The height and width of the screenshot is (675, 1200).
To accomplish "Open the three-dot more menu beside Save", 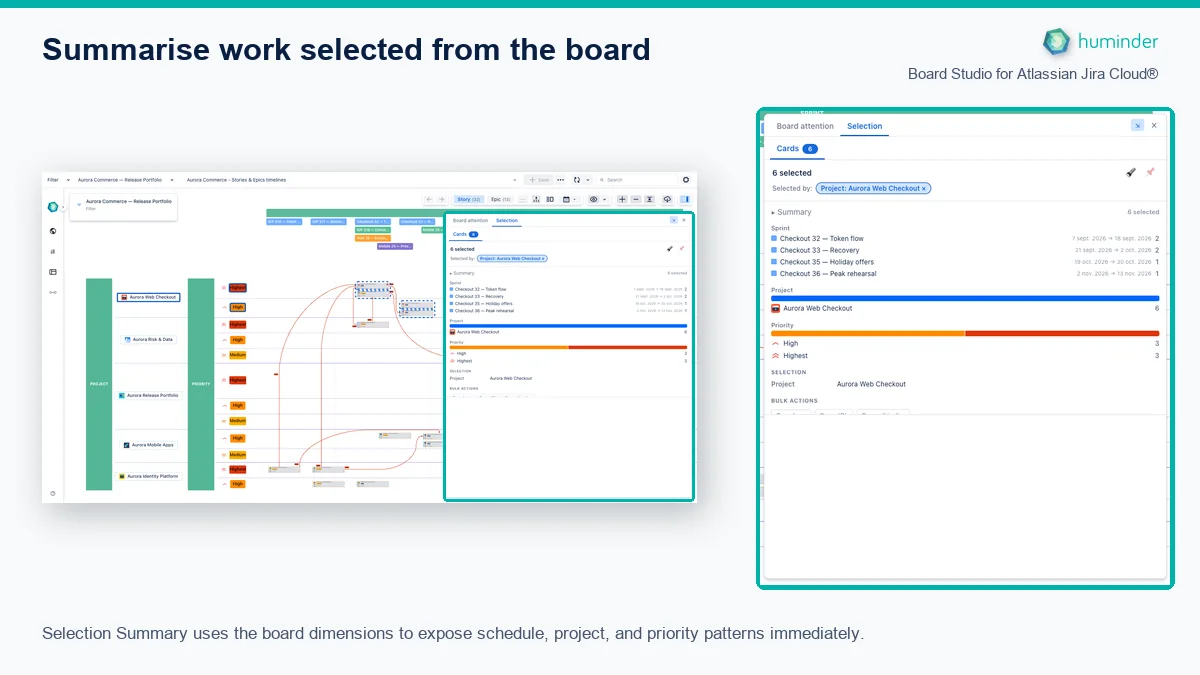I will [560, 180].
